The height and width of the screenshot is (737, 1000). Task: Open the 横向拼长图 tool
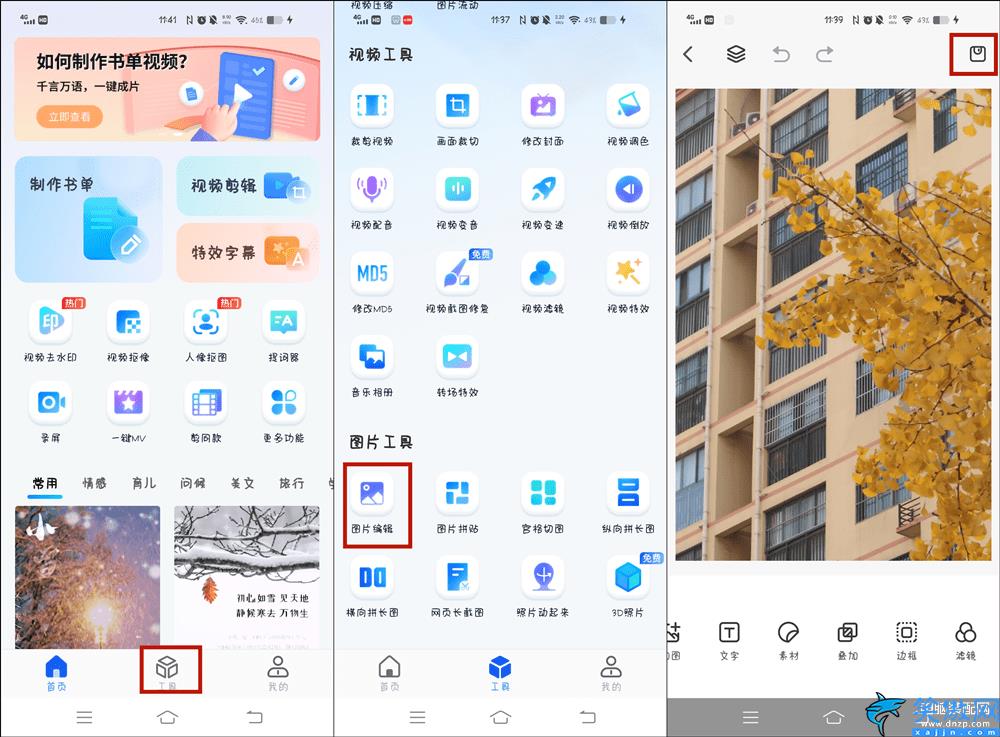pos(372,587)
